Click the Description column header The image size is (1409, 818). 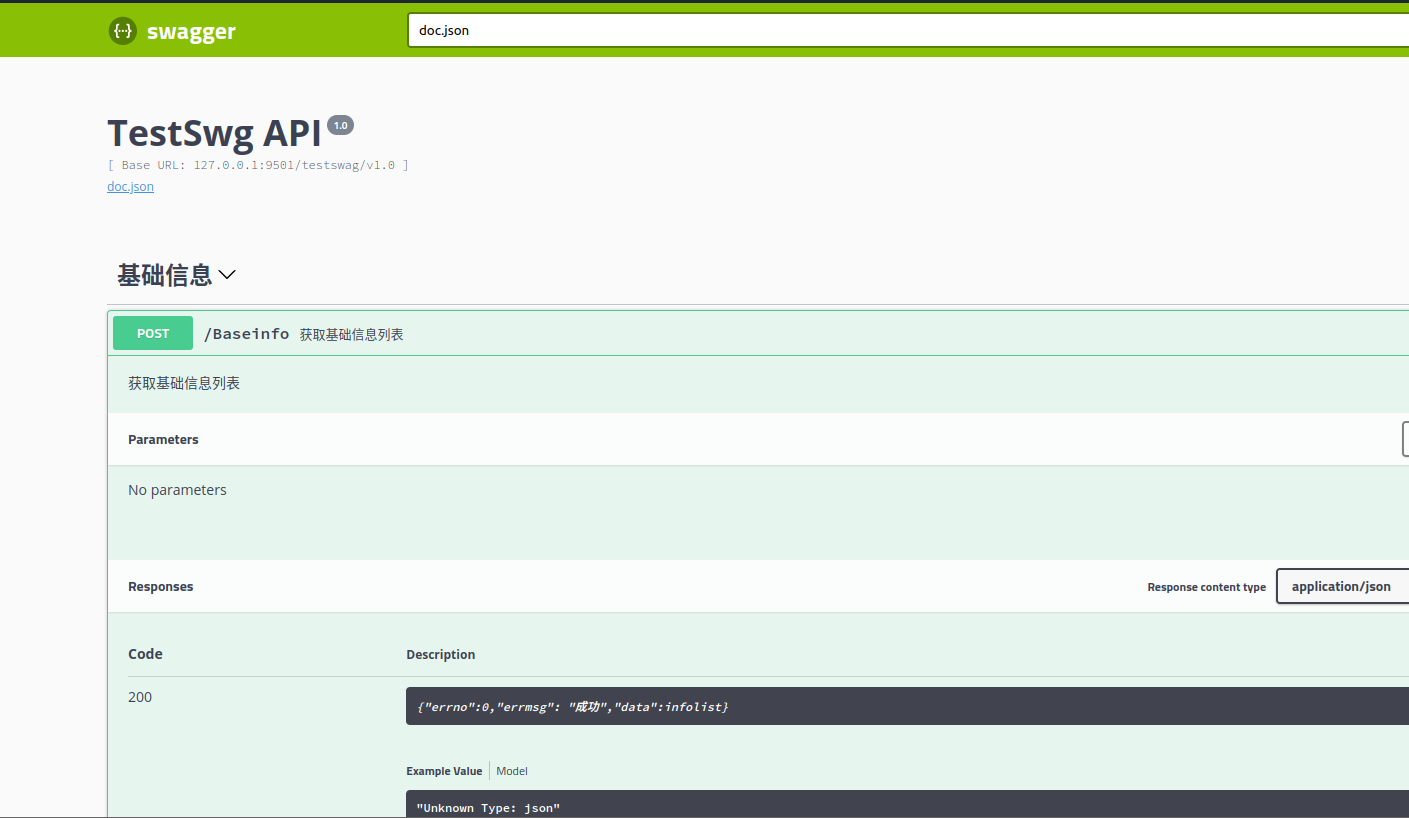tap(441, 655)
